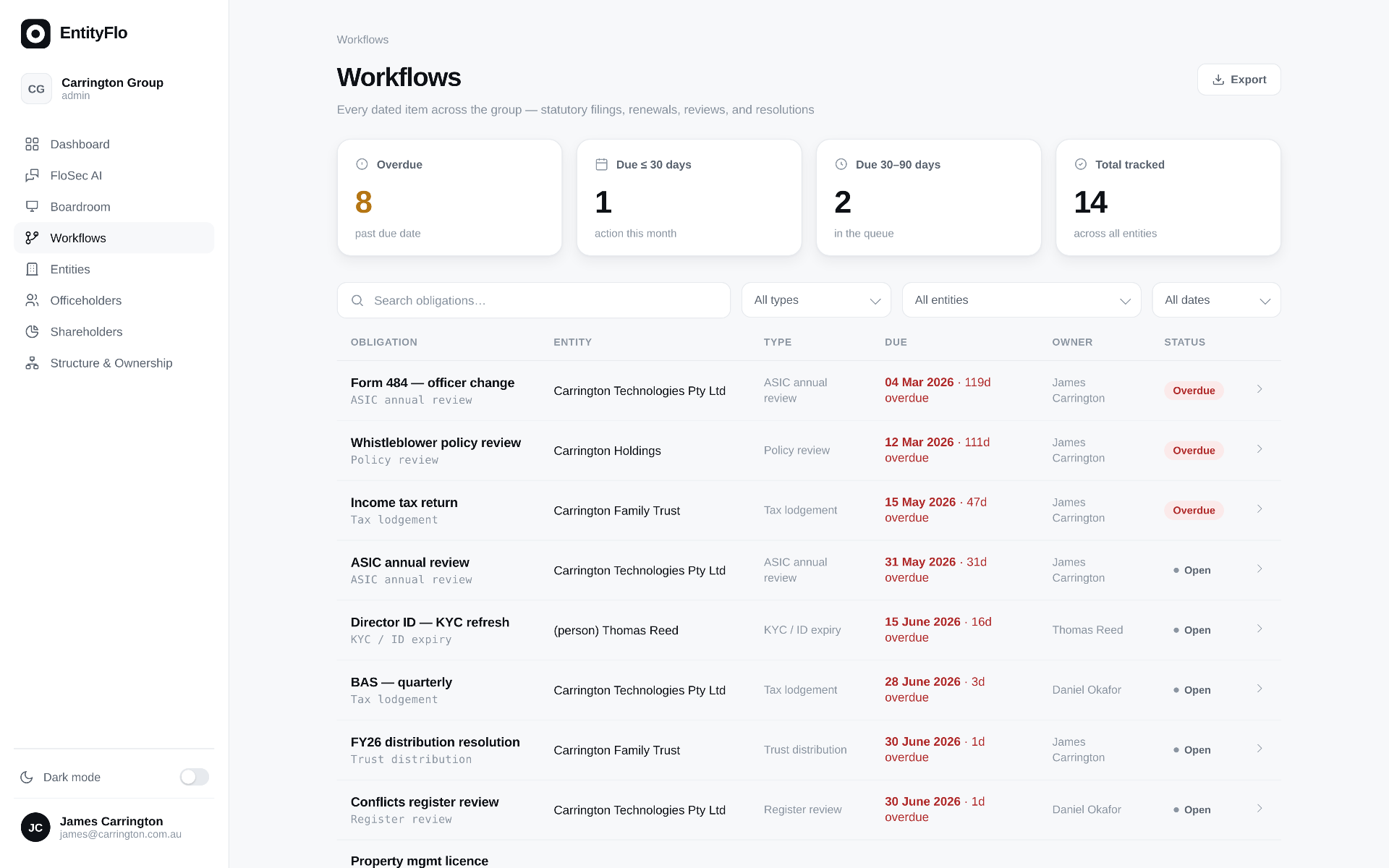
Task: Expand the All dates dropdown
Action: click(x=1216, y=300)
